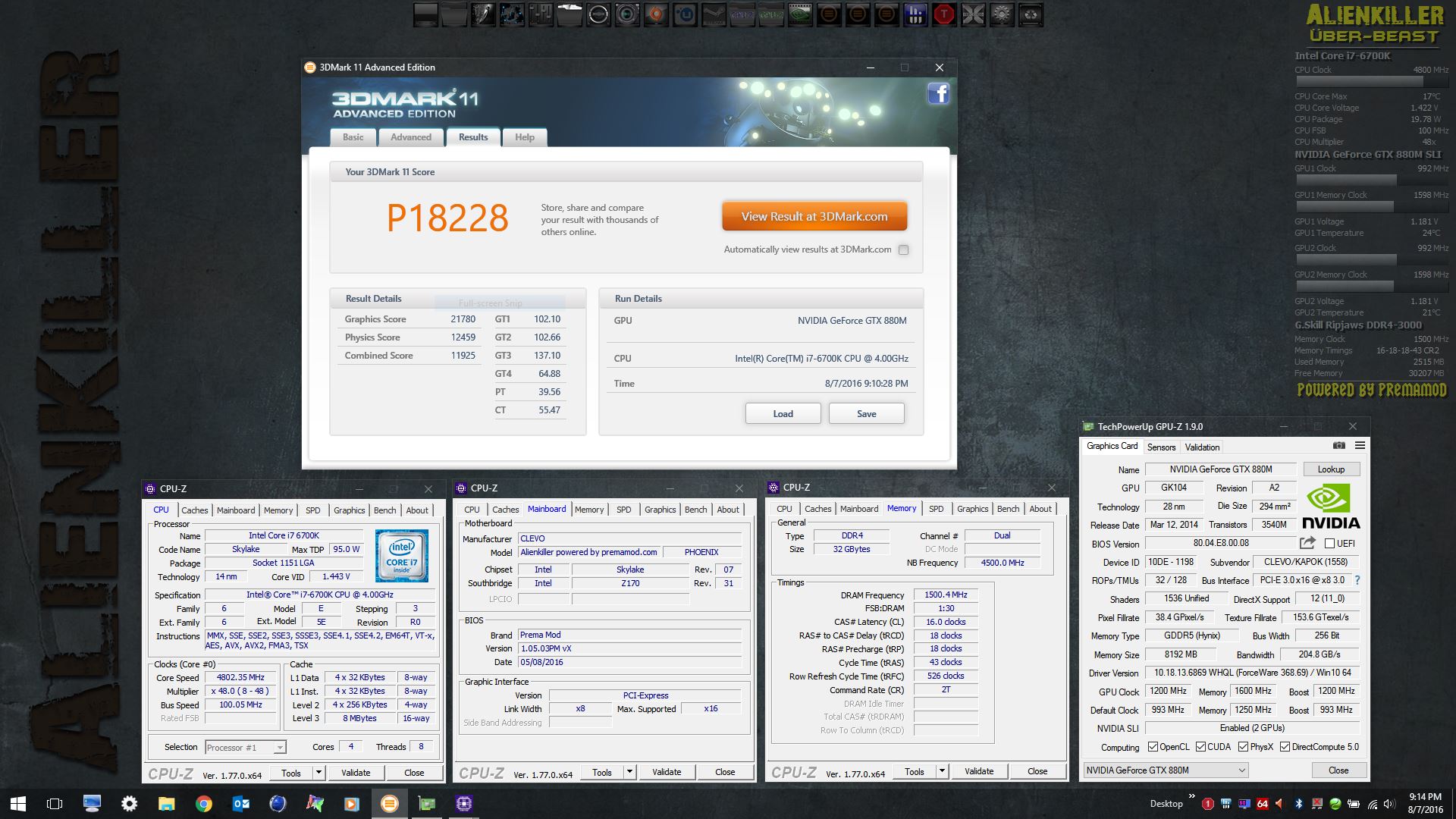The width and height of the screenshot is (1456, 819).
Task: Open the Processor #1 selection dropdown
Action: [x=279, y=748]
